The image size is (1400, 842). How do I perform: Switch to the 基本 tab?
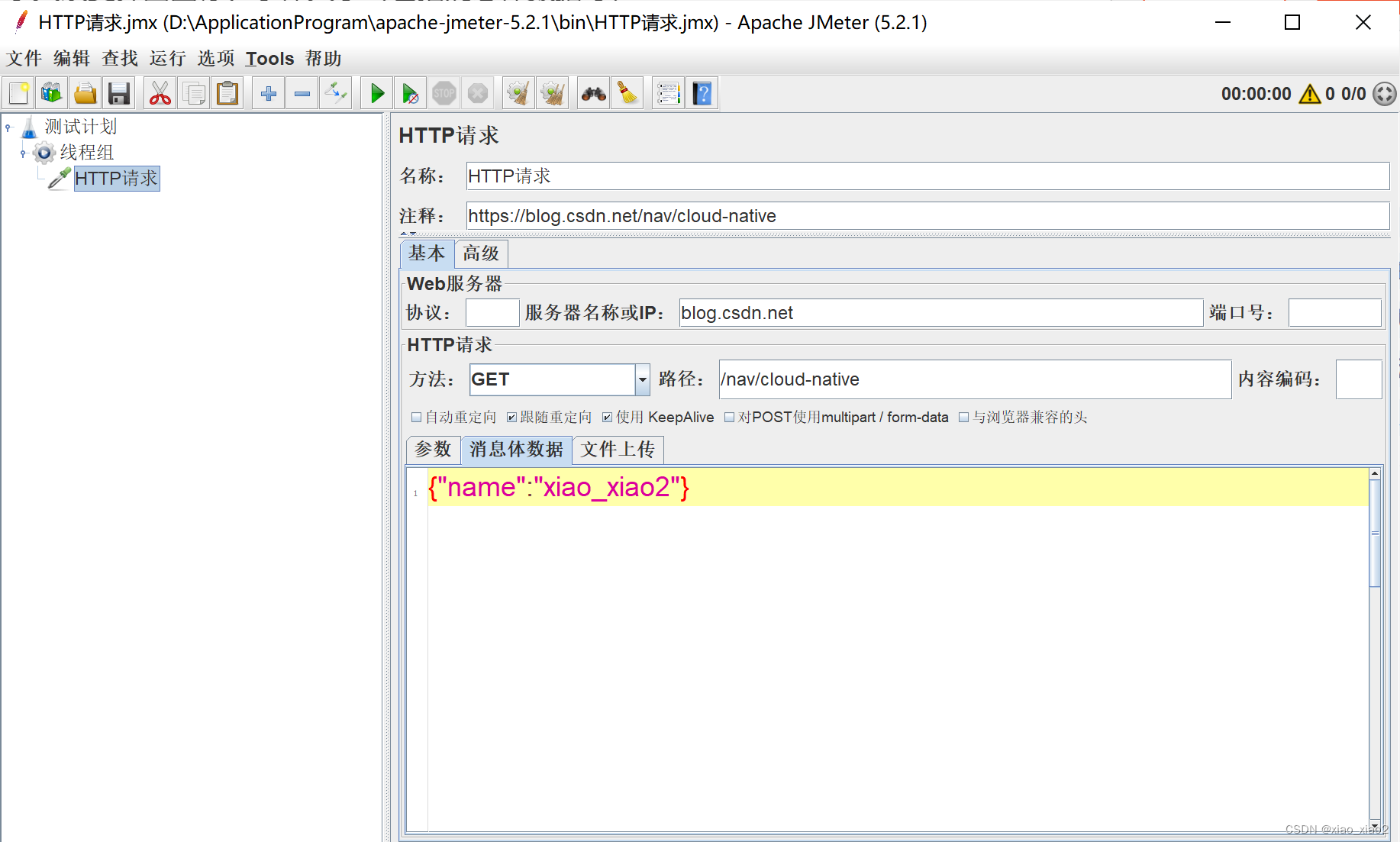(427, 253)
